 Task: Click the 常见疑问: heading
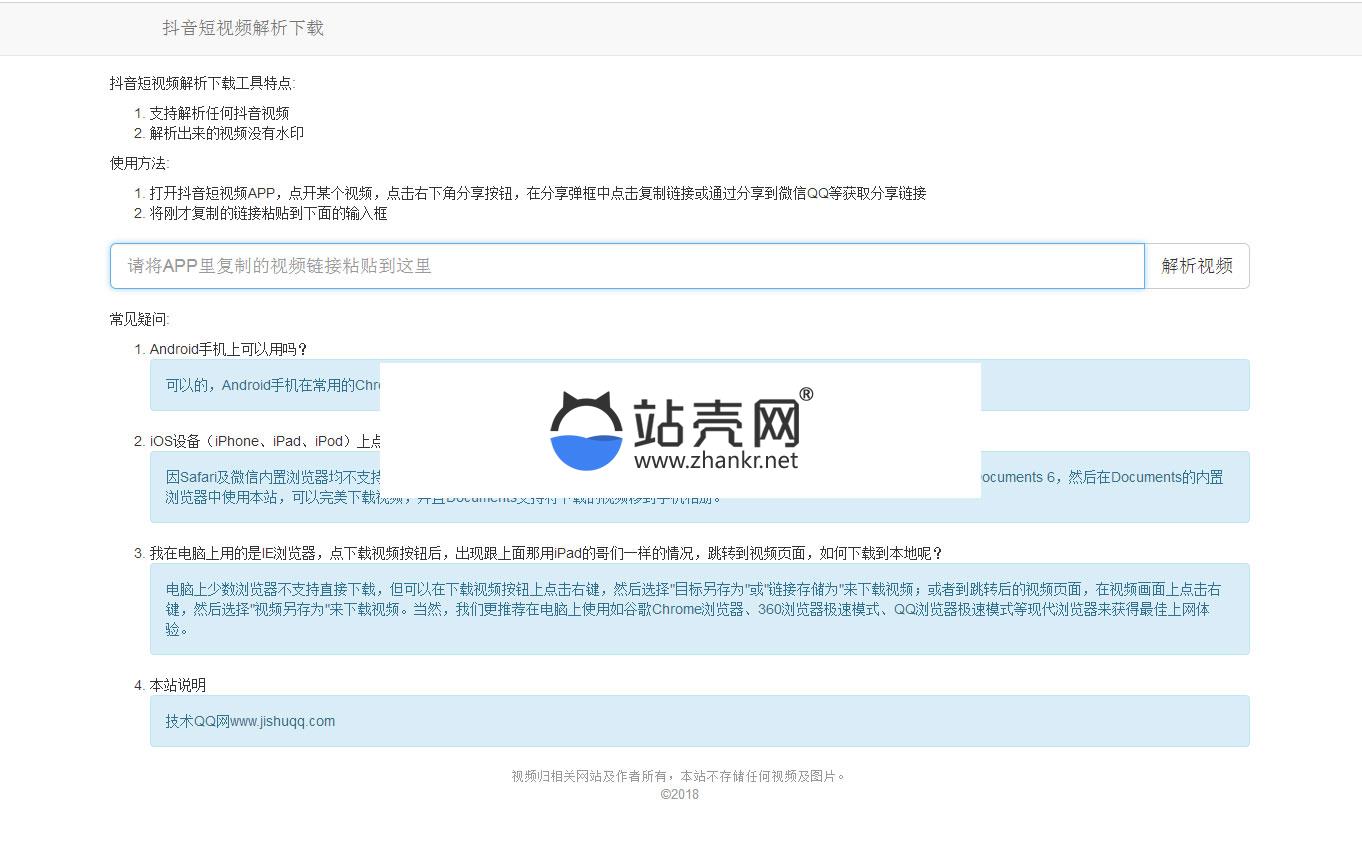point(139,319)
